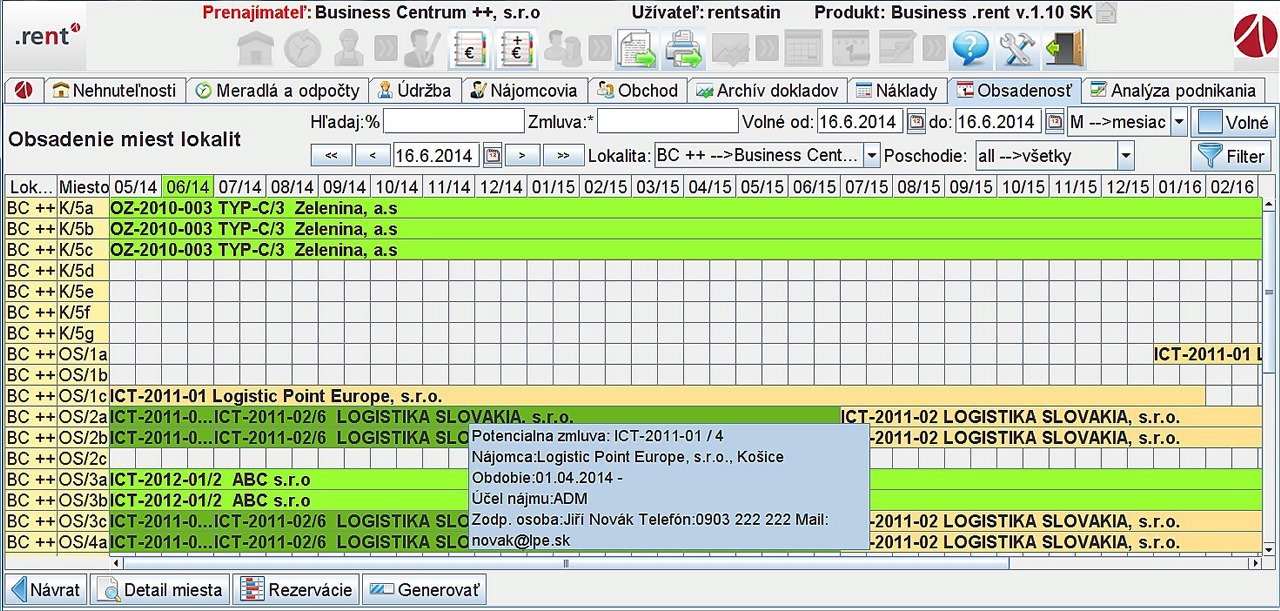Click the greyed-out house toolbar icon

[x=255, y=48]
